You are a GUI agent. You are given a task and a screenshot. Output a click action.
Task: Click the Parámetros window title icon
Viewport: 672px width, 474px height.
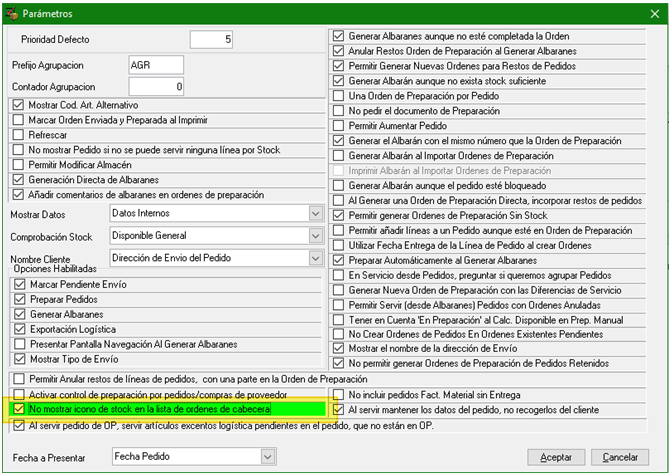pos(11,13)
